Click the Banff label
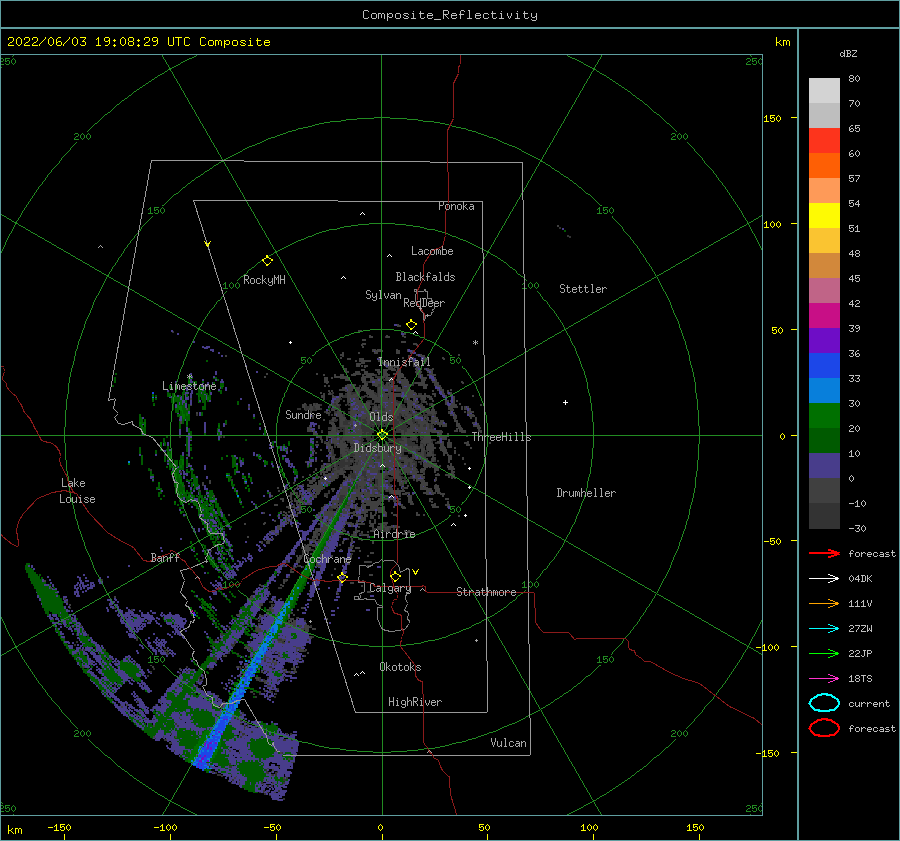Viewport: 900px width, 841px height. 165,557
